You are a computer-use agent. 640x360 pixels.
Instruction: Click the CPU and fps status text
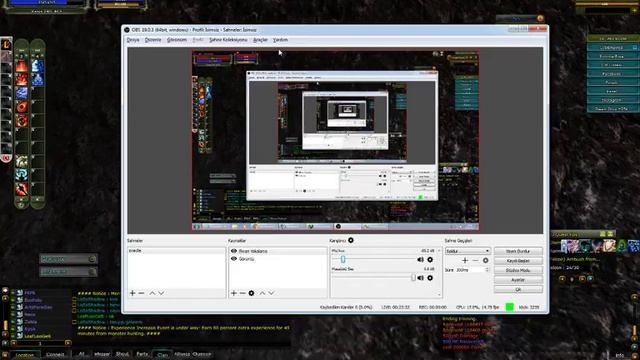point(478,307)
